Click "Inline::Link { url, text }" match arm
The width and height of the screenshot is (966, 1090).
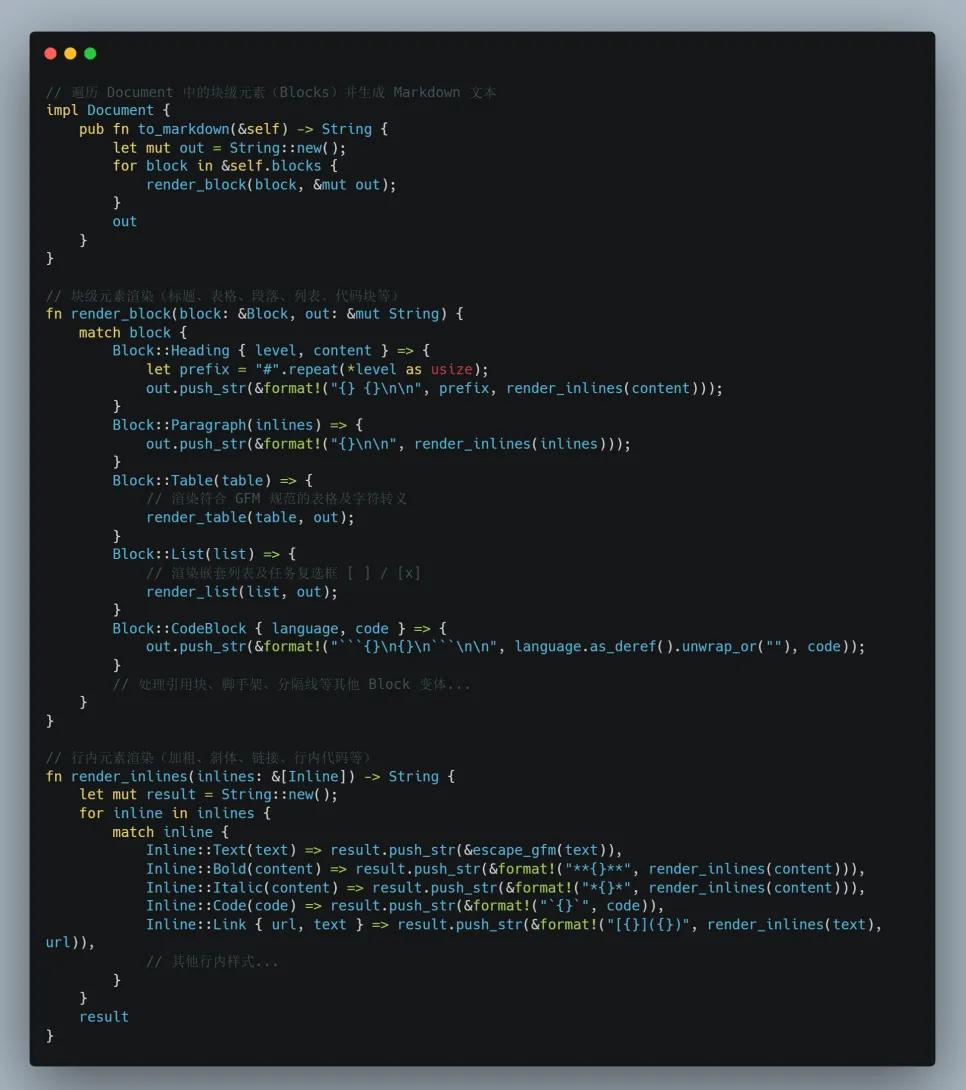coord(254,925)
